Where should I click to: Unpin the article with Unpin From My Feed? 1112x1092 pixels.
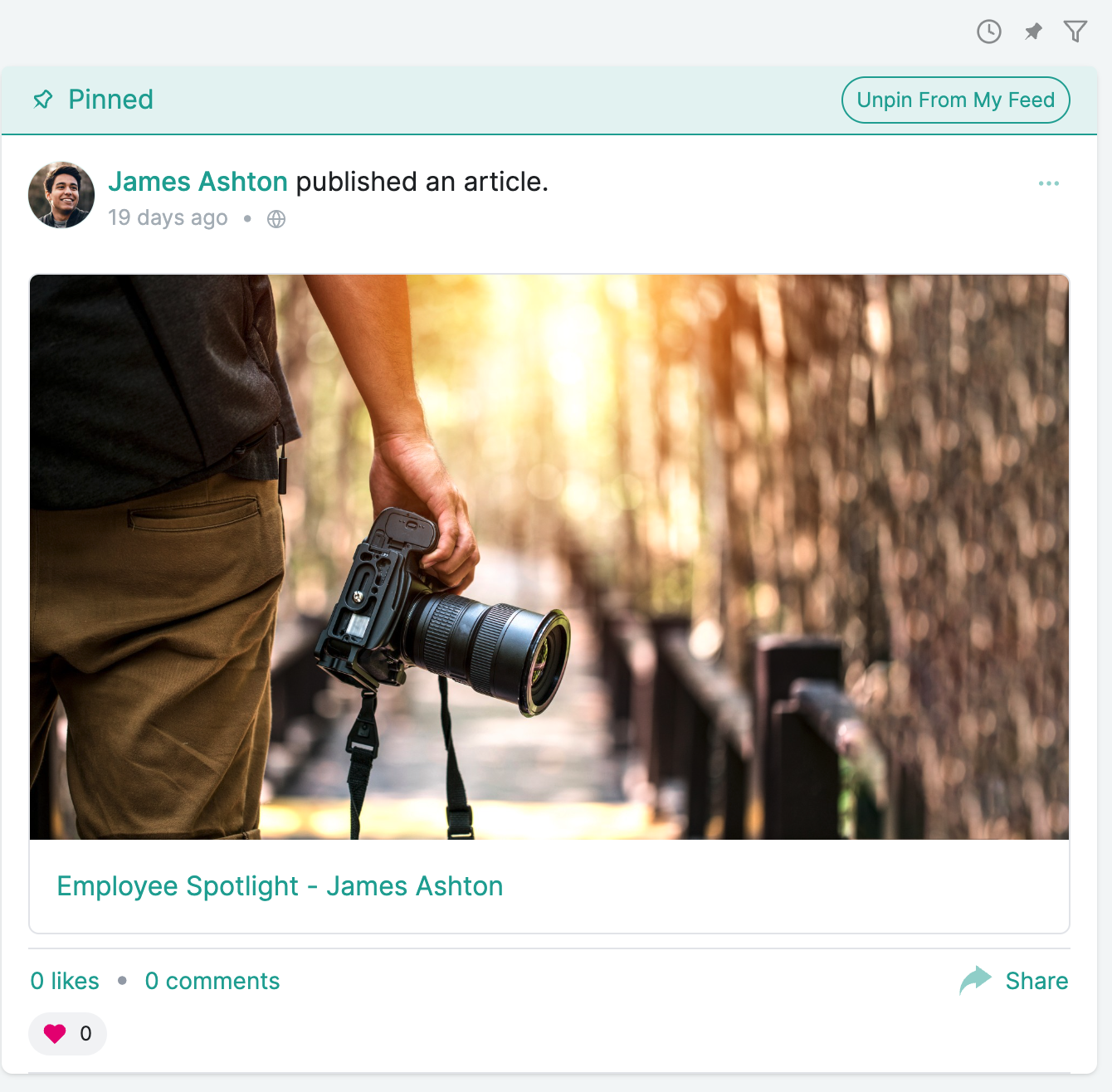click(956, 100)
